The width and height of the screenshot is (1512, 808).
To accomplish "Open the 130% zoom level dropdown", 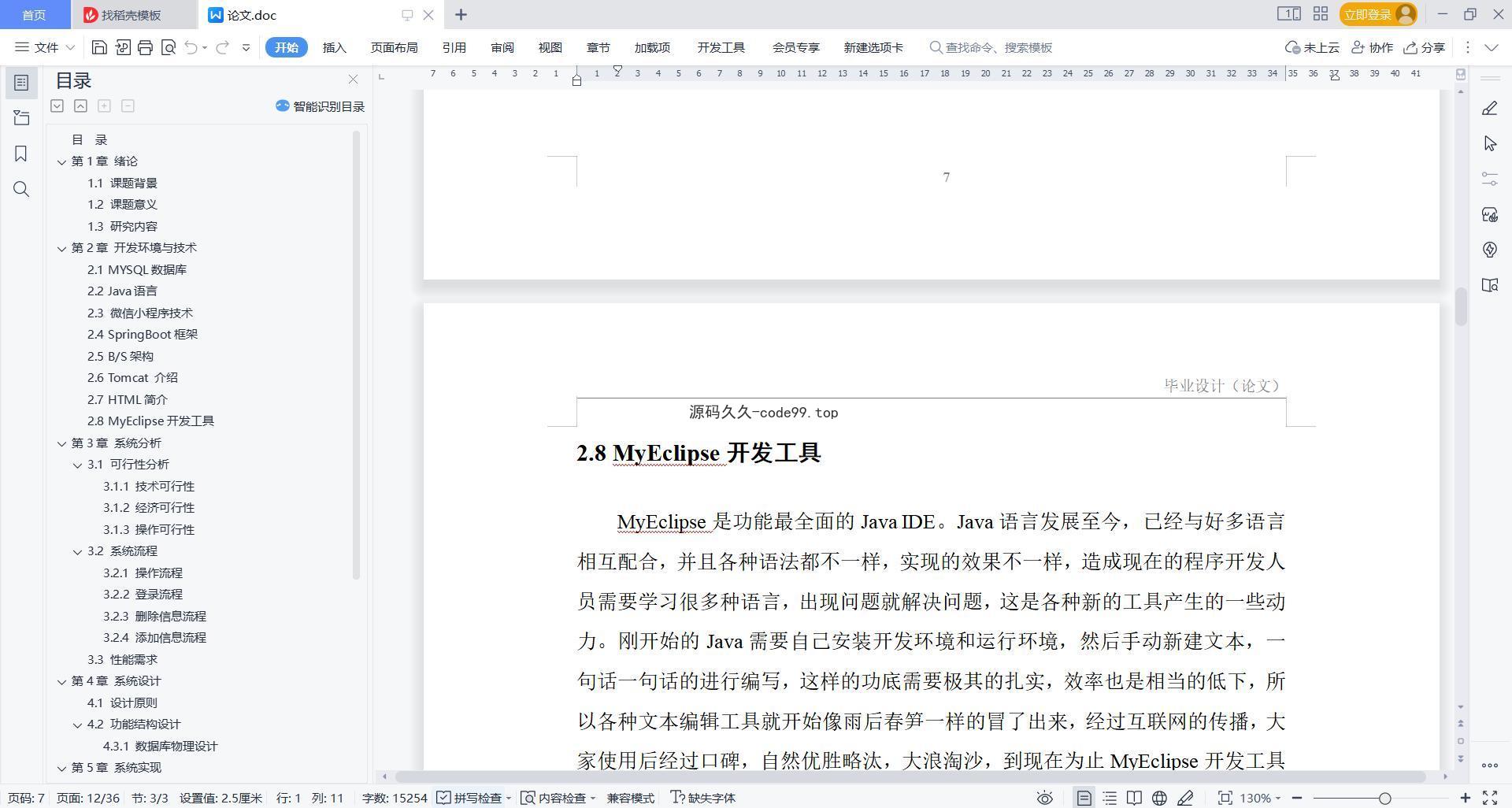I will click(x=1260, y=798).
